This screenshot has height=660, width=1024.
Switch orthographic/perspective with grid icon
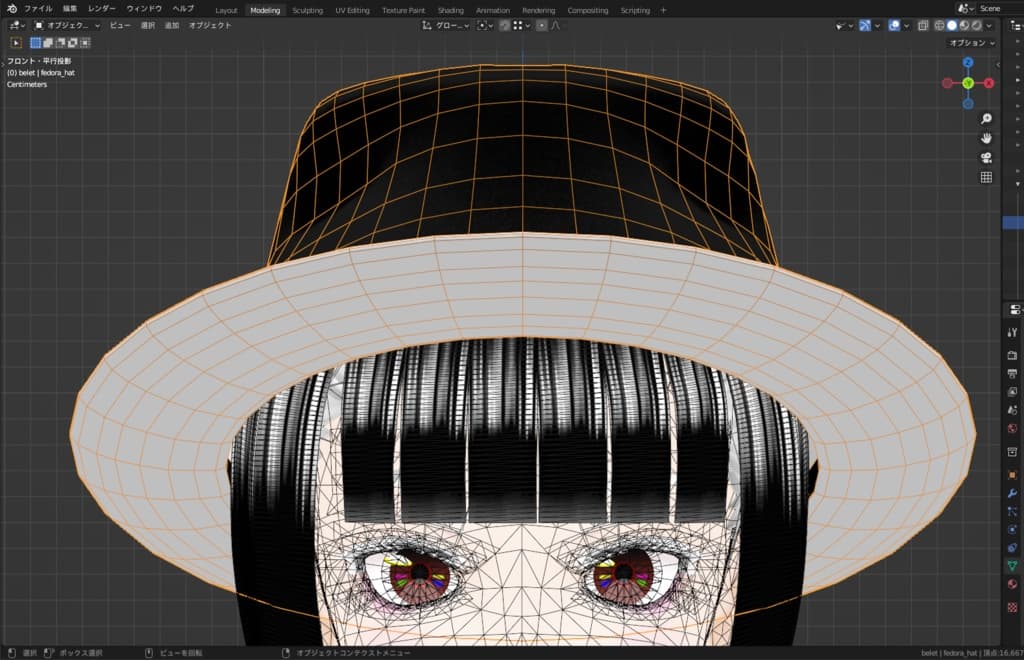pyautogui.click(x=986, y=177)
